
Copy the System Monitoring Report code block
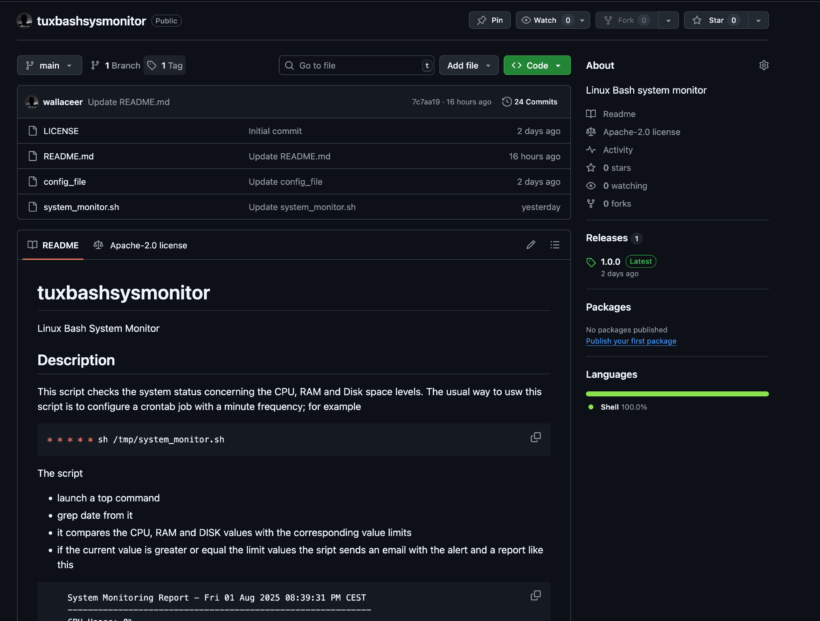(x=536, y=596)
